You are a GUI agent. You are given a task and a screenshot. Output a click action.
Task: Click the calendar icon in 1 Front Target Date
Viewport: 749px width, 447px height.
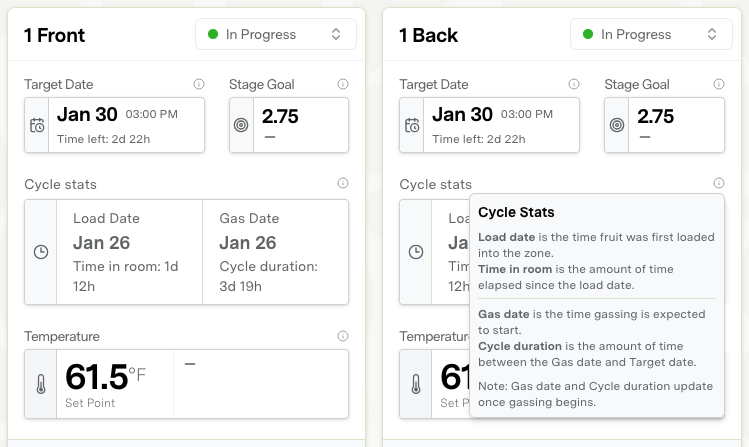37,125
